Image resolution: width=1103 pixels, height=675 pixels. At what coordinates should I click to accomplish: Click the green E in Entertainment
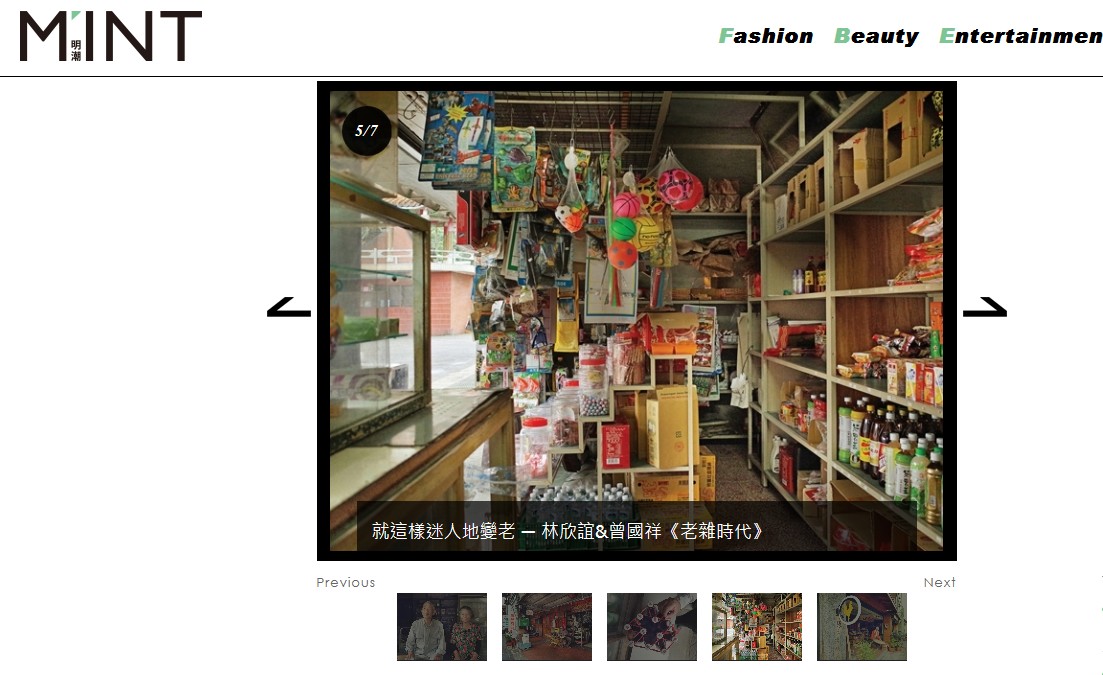point(947,36)
